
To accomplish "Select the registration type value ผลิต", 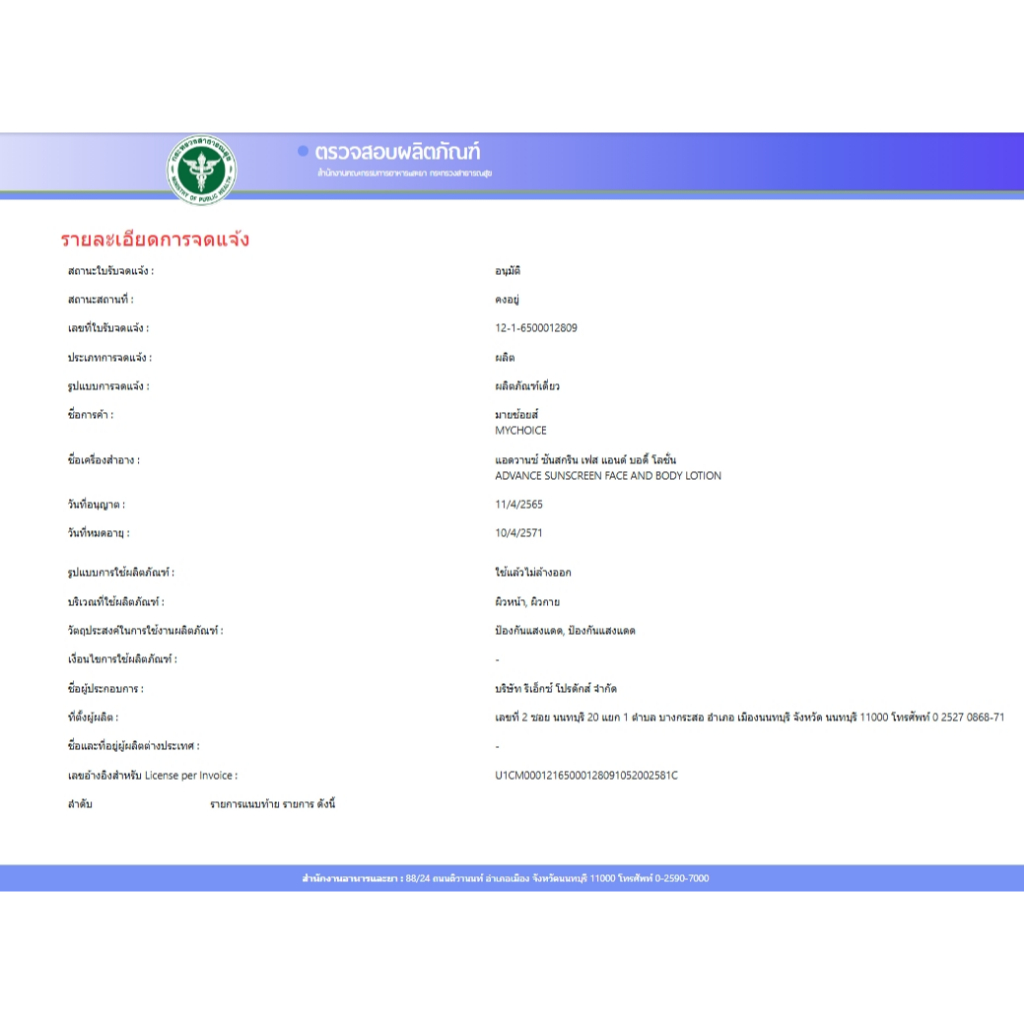I will [505, 357].
